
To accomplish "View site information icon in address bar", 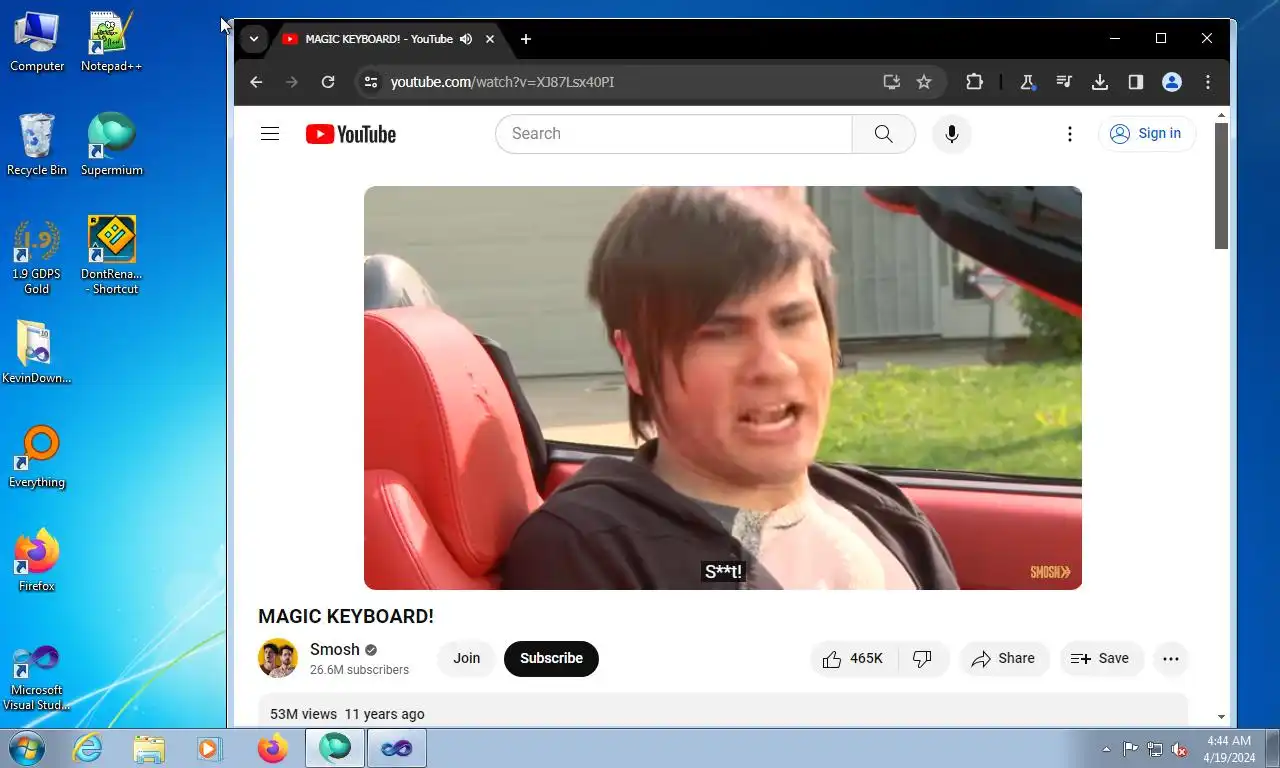I will pos(371,82).
